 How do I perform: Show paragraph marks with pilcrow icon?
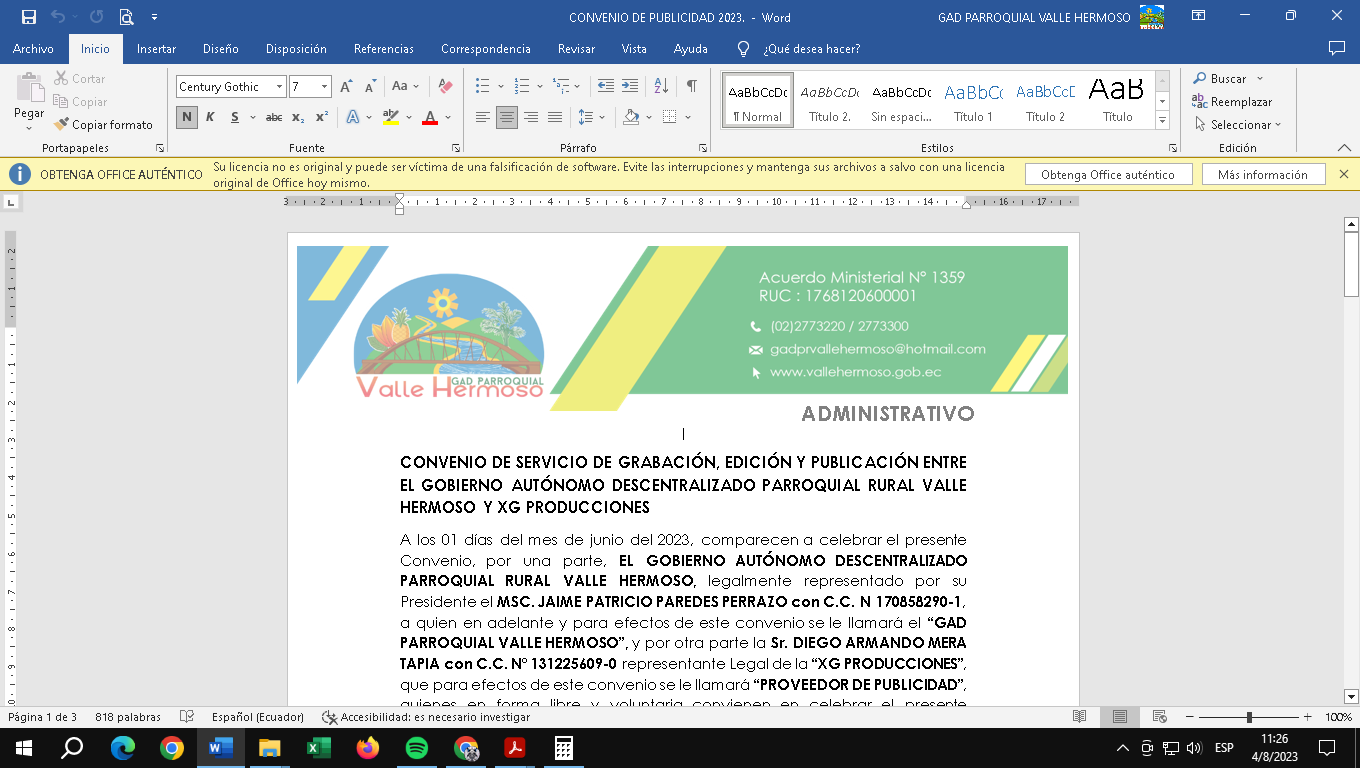tap(691, 87)
